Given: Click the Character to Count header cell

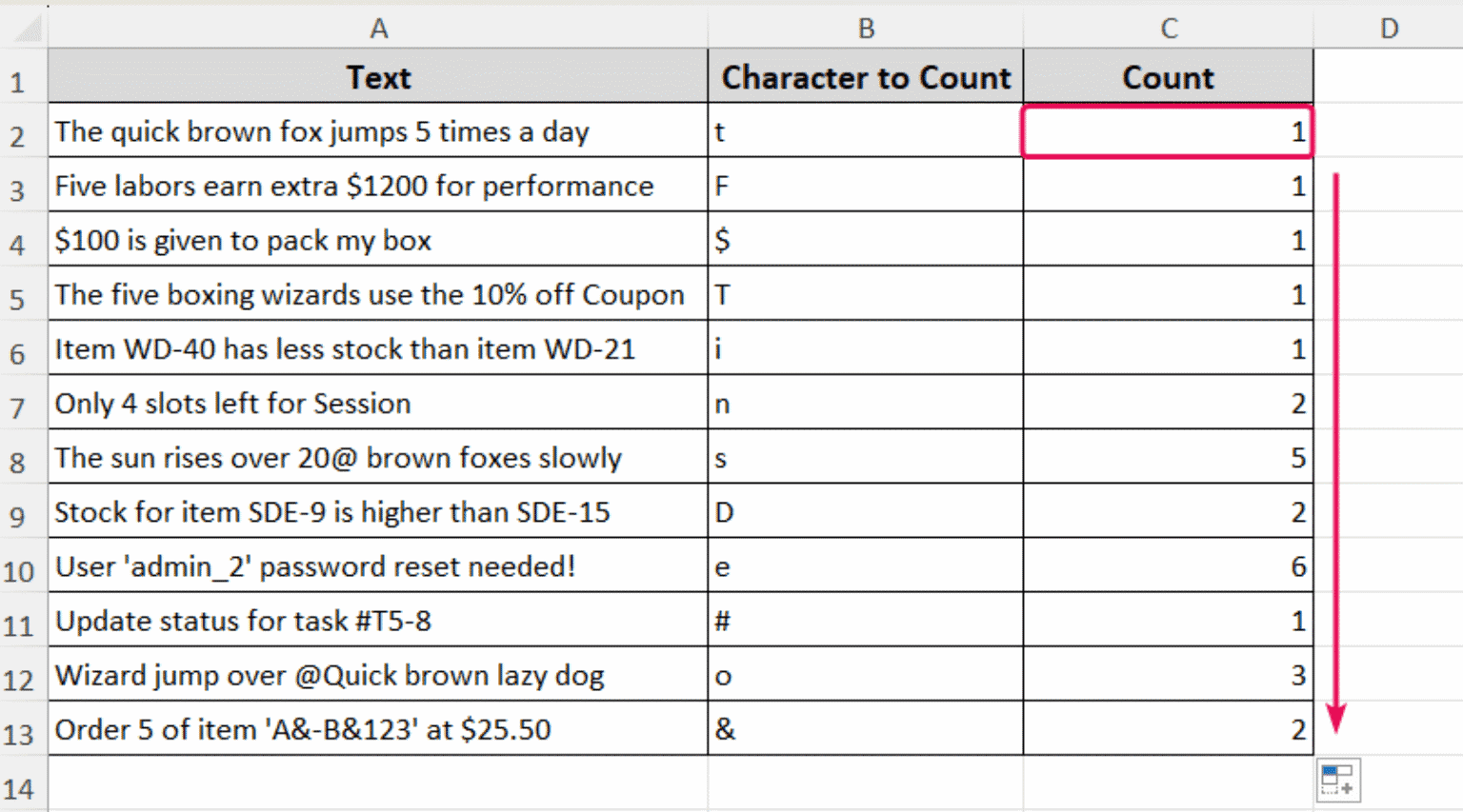Looking at the screenshot, I should 865,78.
